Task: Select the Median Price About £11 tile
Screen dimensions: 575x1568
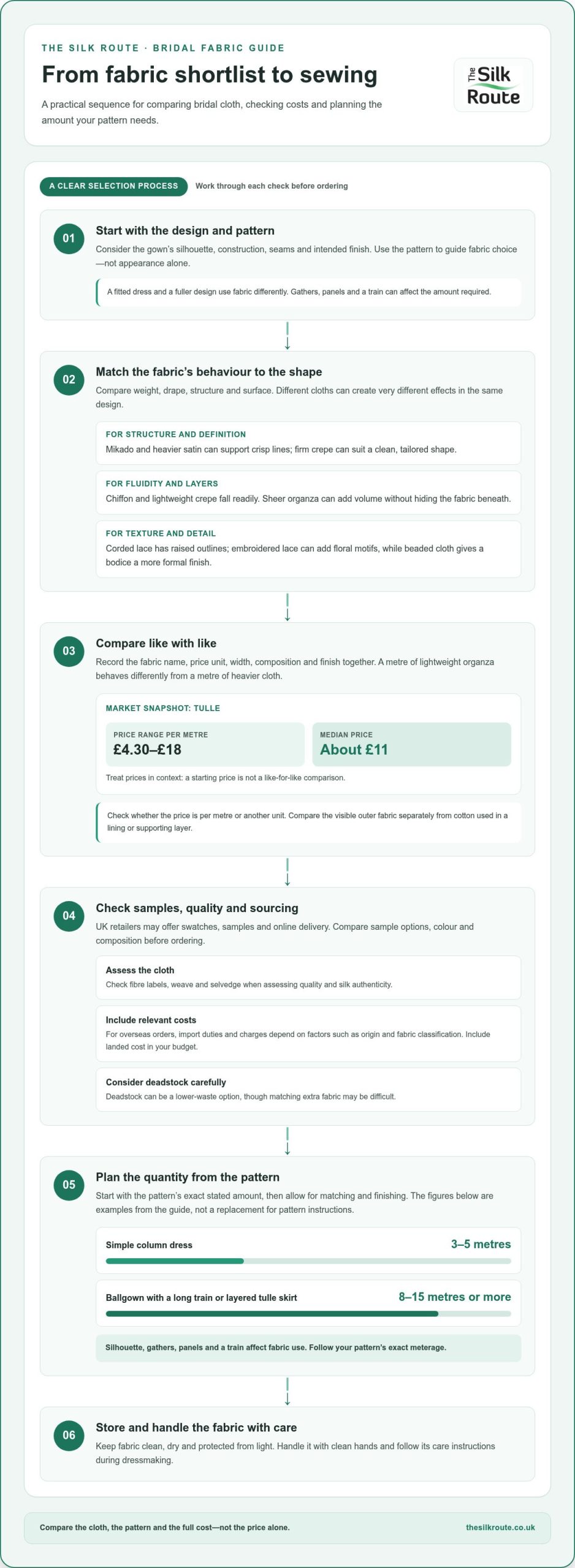Action: coord(411,744)
